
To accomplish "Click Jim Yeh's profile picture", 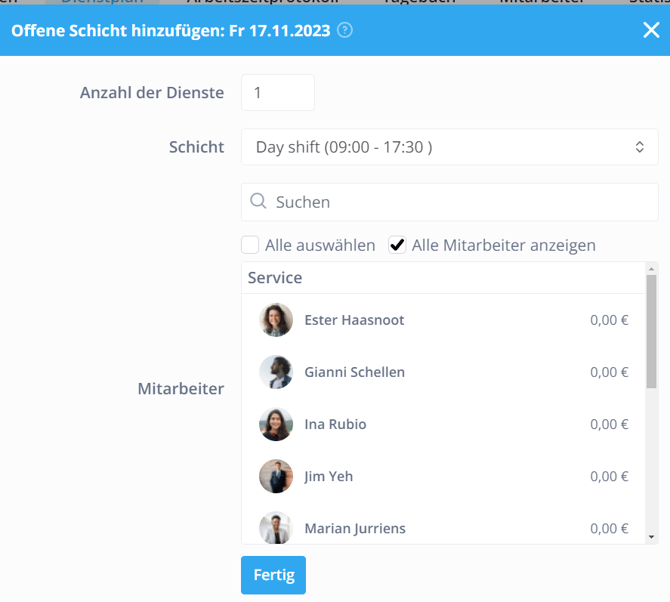I will (x=276, y=476).
